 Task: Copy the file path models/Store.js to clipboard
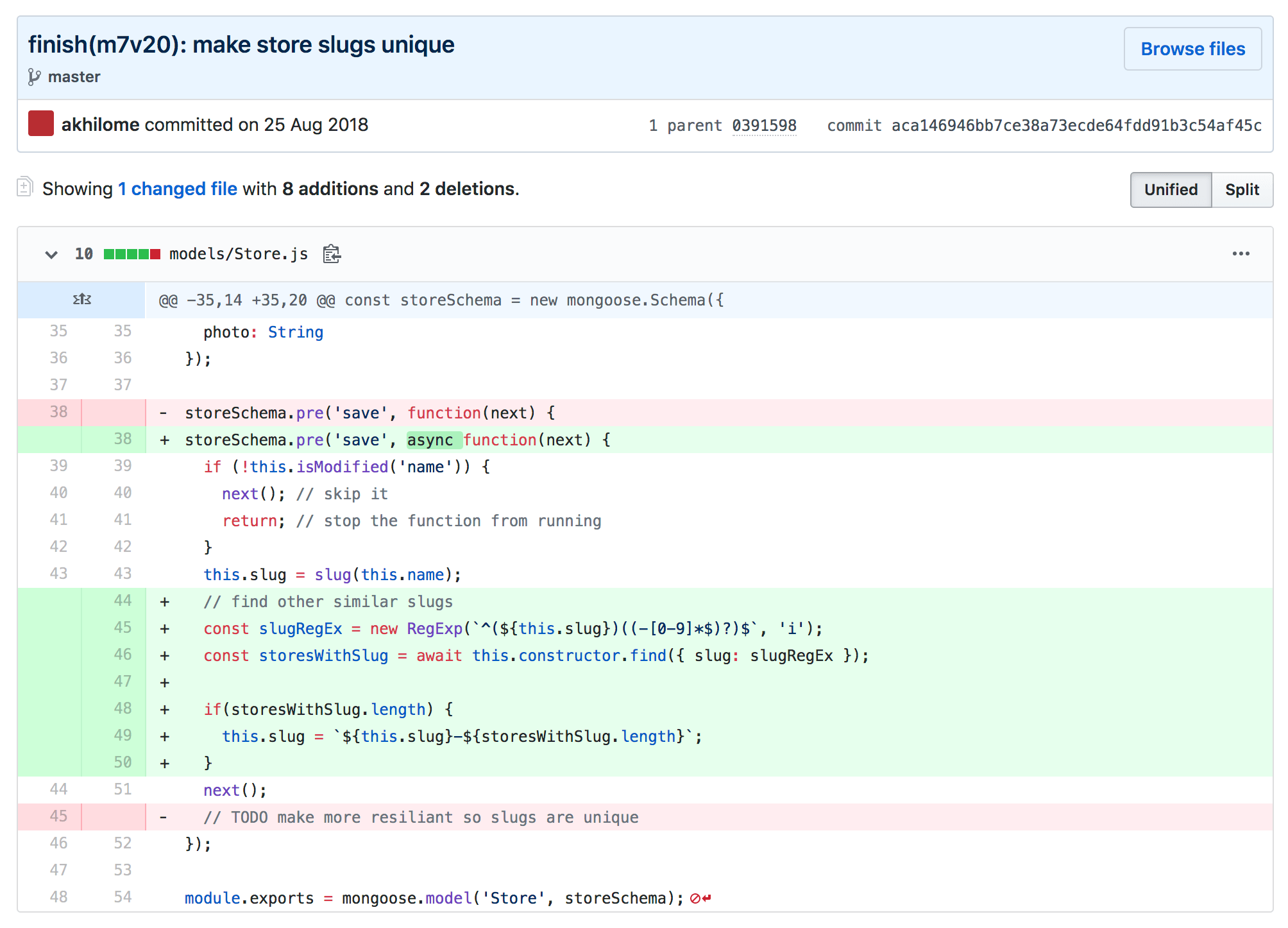coord(331,254)
